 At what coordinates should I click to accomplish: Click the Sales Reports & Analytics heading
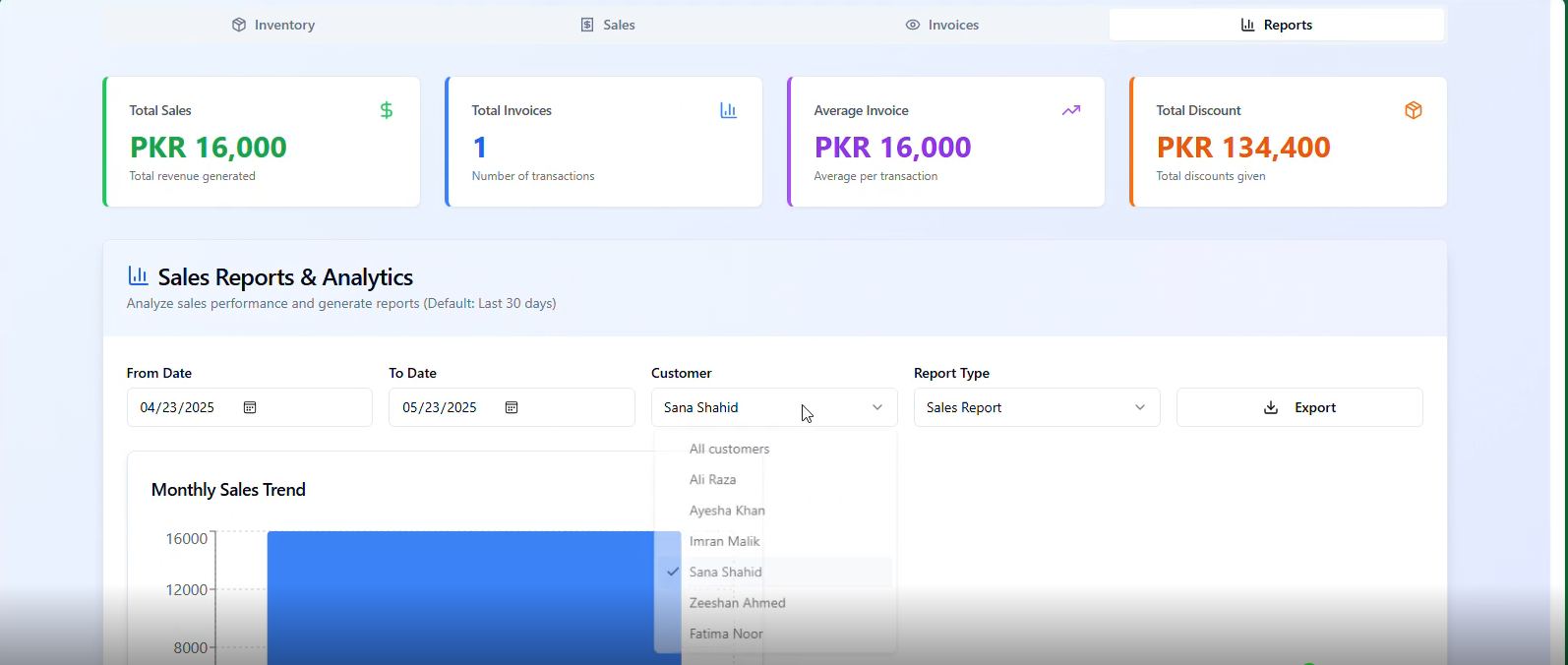[x=285, y=277]
